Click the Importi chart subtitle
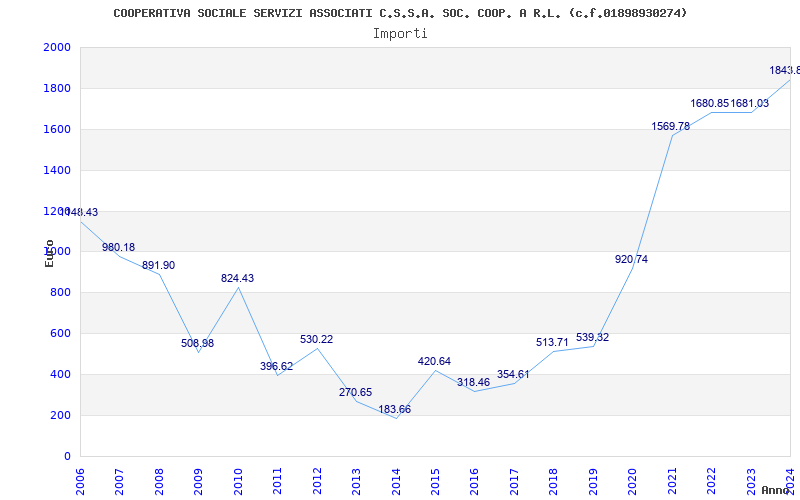This screenshot has width=800, height=500. click(x=400, y=33)
